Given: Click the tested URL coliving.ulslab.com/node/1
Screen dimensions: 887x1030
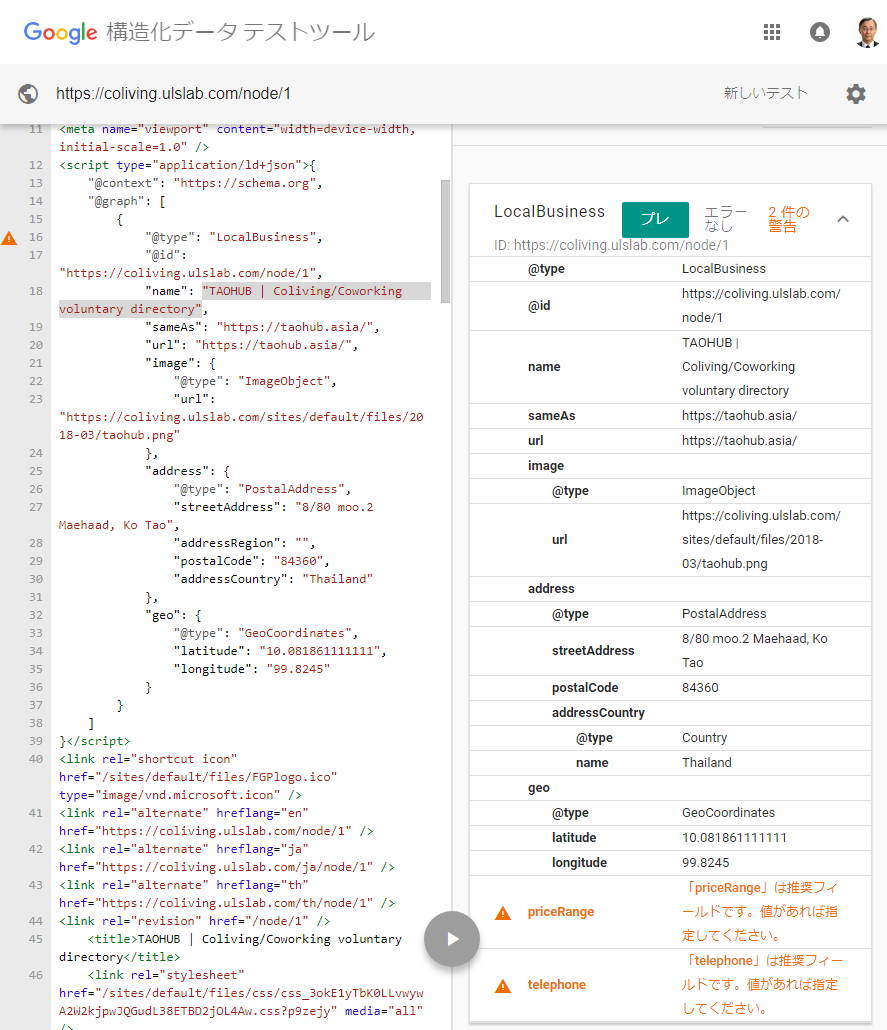Looking at the screenshot, I should pos(173,94).
